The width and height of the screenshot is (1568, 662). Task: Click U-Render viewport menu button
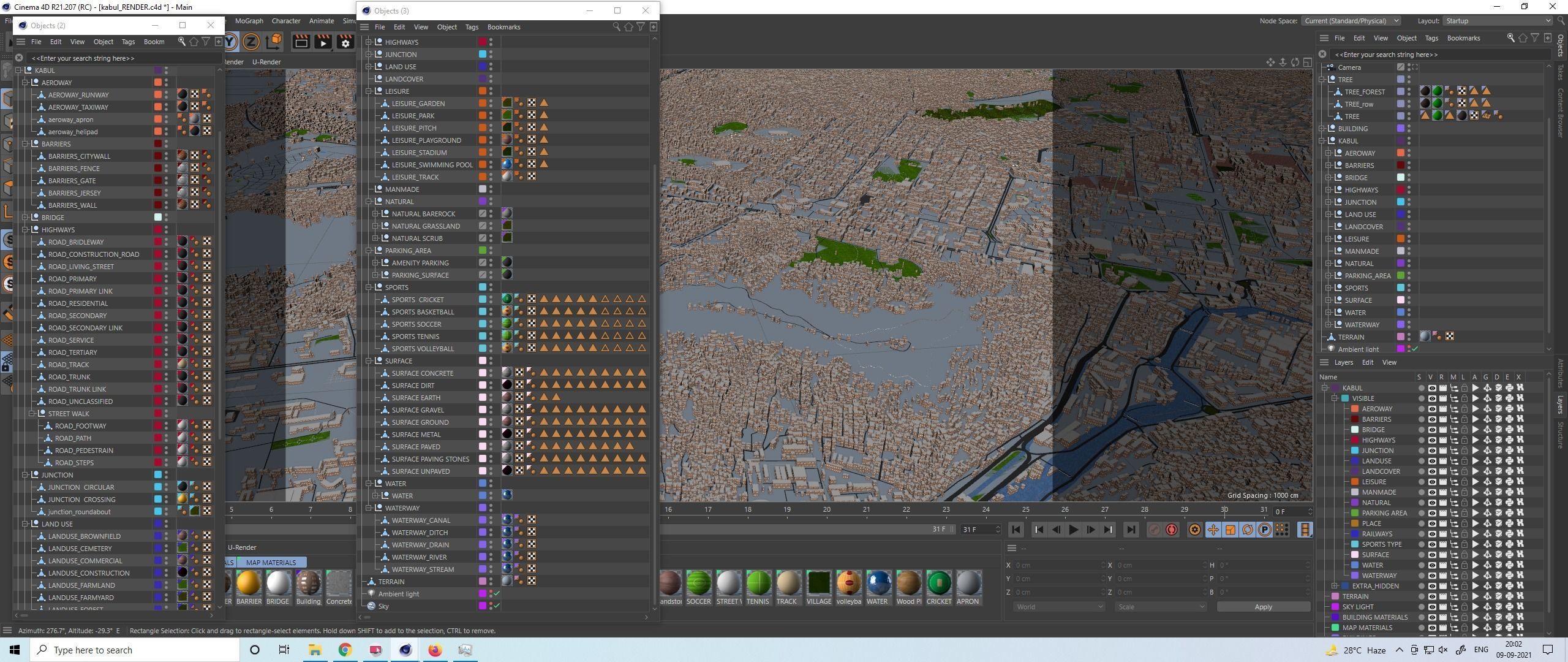(x=266, y=62)
